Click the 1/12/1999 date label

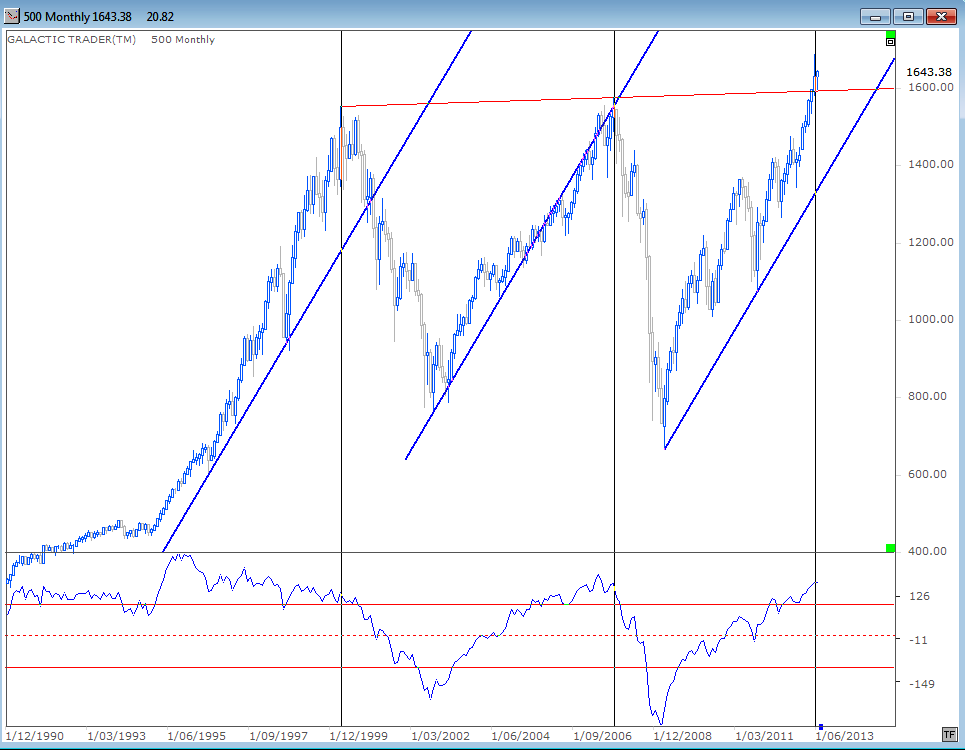click(x=358, y=736)
